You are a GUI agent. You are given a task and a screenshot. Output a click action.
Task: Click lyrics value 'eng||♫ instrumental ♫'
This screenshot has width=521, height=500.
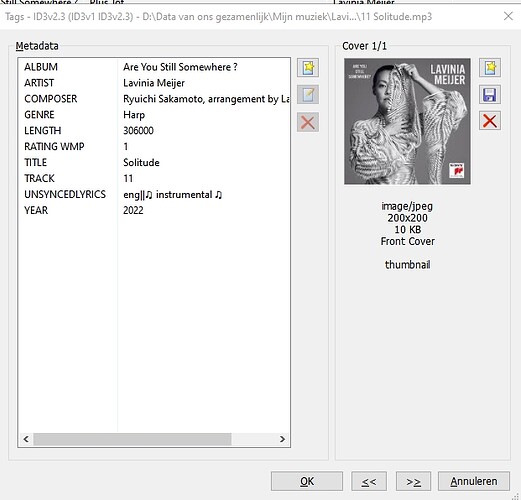(x=173, y=195)
